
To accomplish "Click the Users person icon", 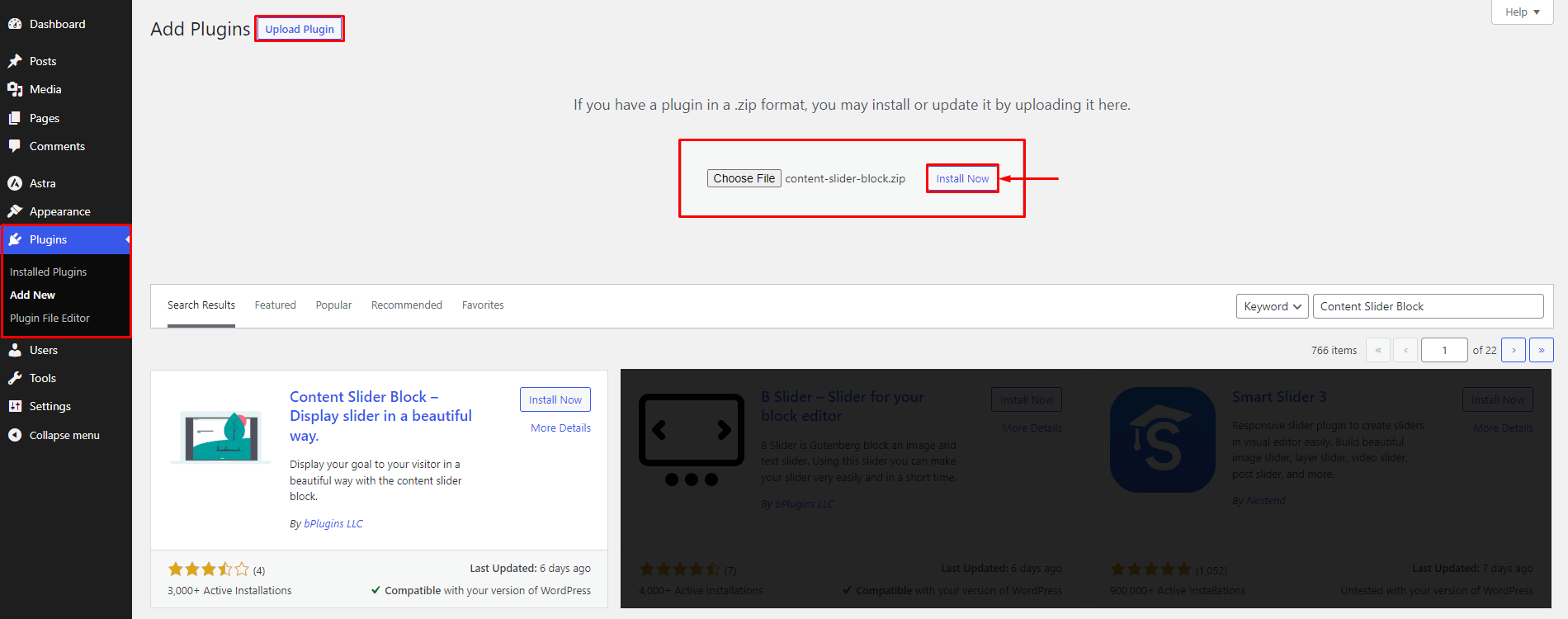I will 15,350.
